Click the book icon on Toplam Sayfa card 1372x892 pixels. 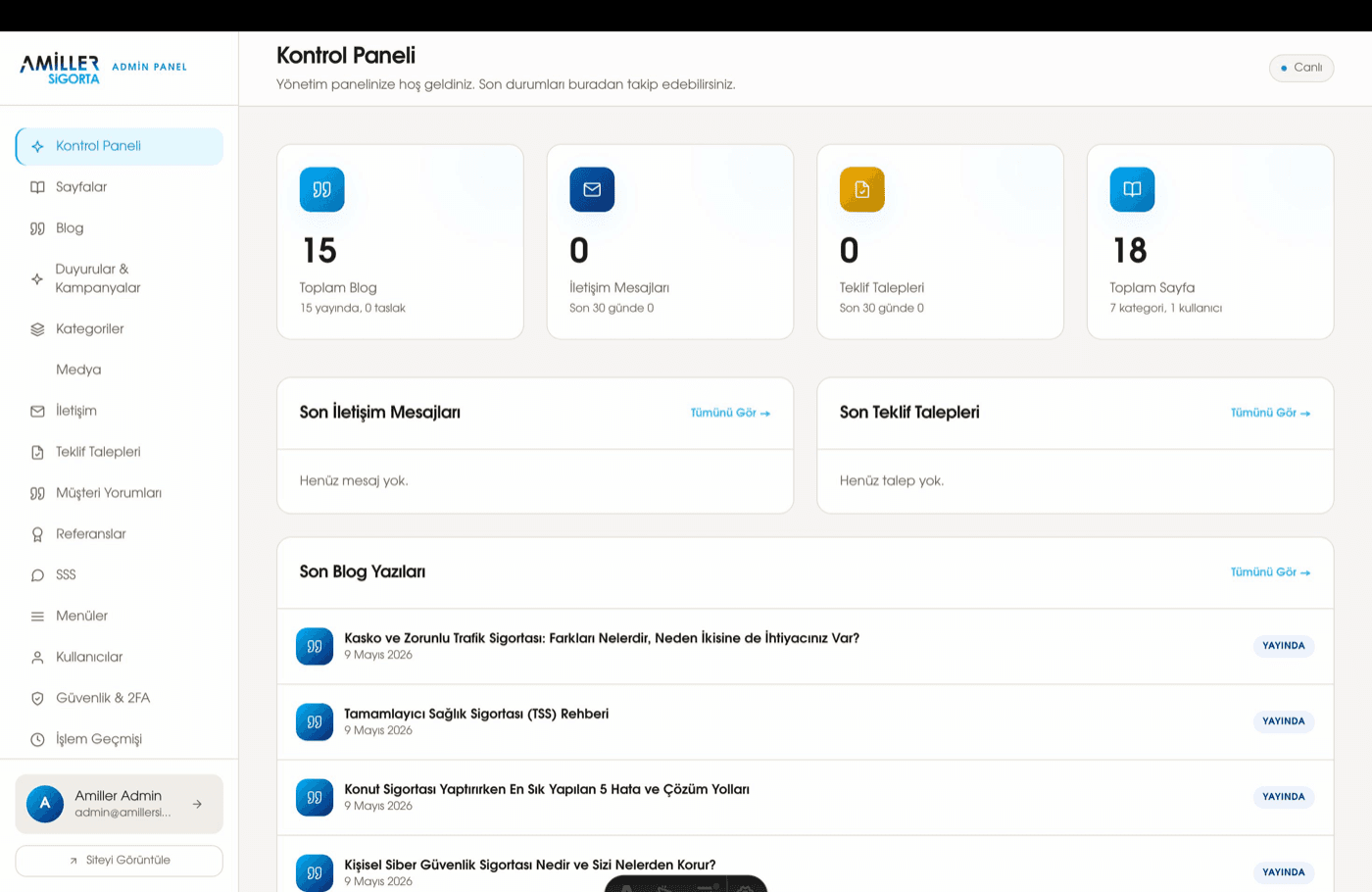tap(1132, 189)
